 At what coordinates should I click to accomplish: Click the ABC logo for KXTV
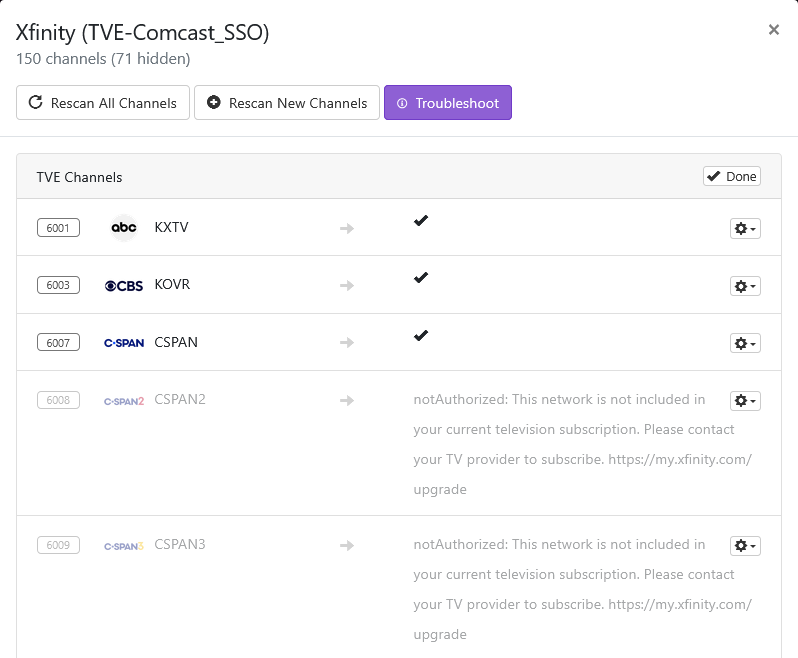click(124, 228)
